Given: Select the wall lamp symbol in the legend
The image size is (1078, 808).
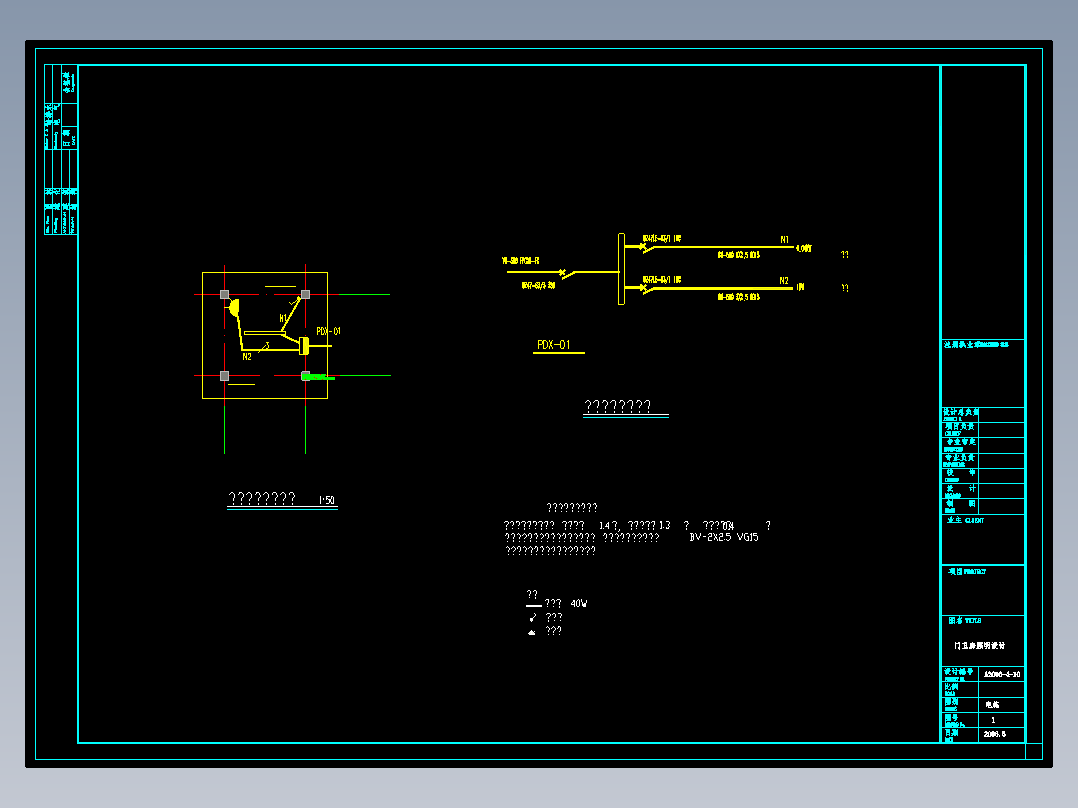Looking at the screenshot, I should pos(531,632).
